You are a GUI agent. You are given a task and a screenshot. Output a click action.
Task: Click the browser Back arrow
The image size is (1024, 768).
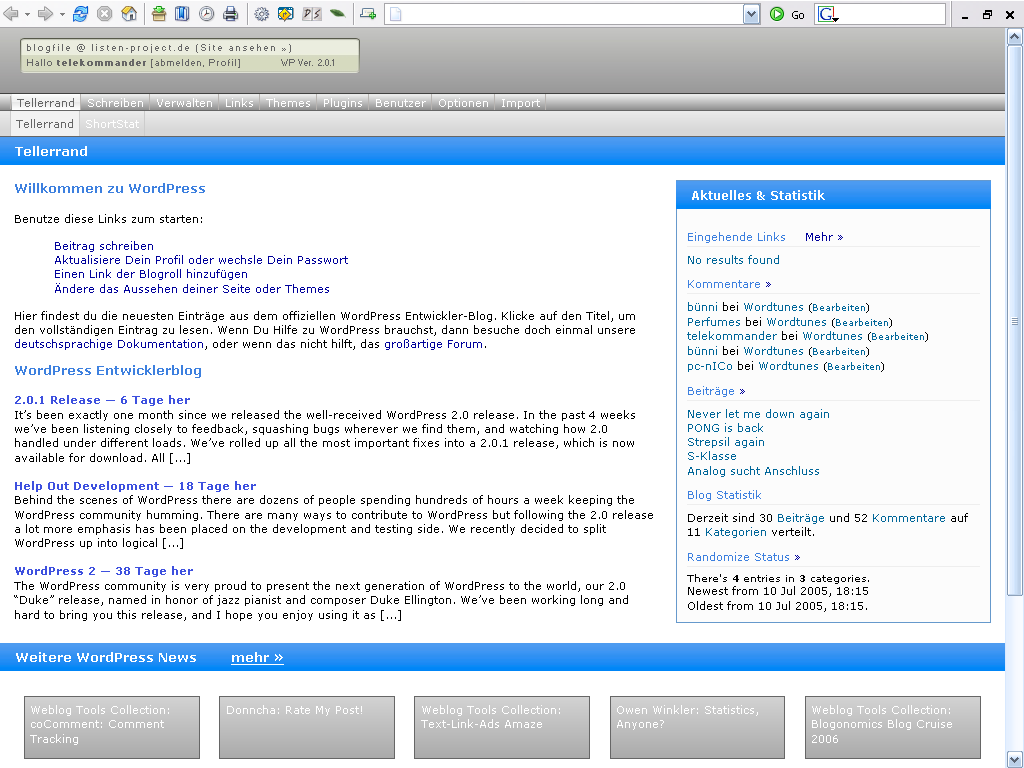11,14
